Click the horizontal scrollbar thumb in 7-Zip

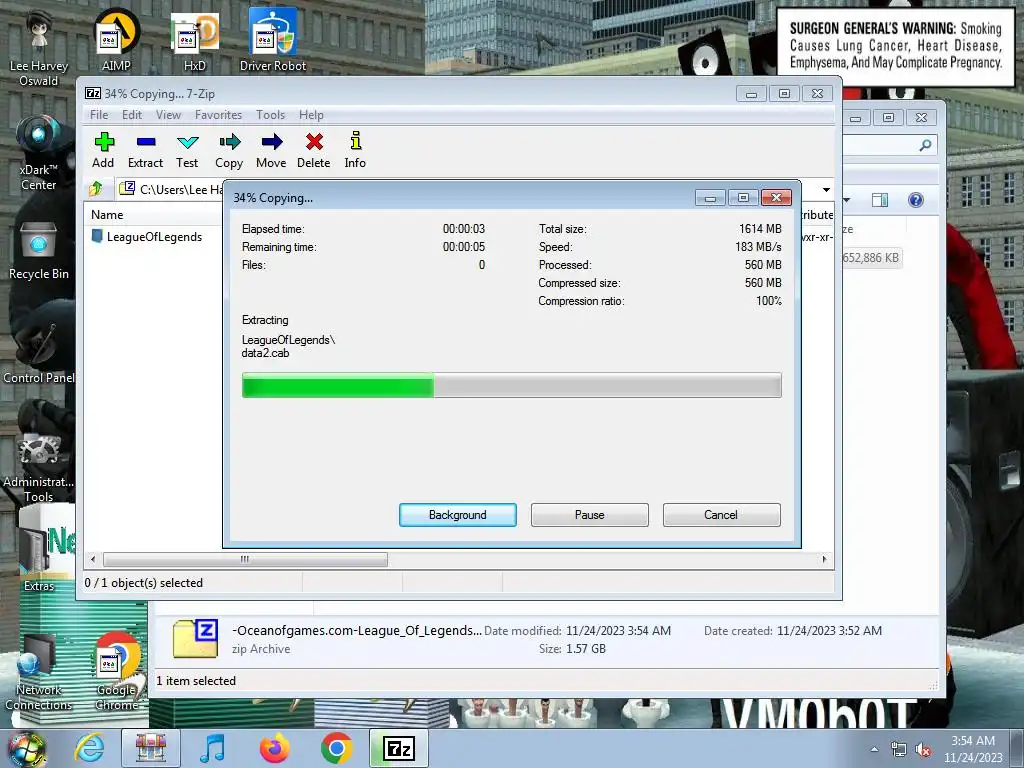245,560
